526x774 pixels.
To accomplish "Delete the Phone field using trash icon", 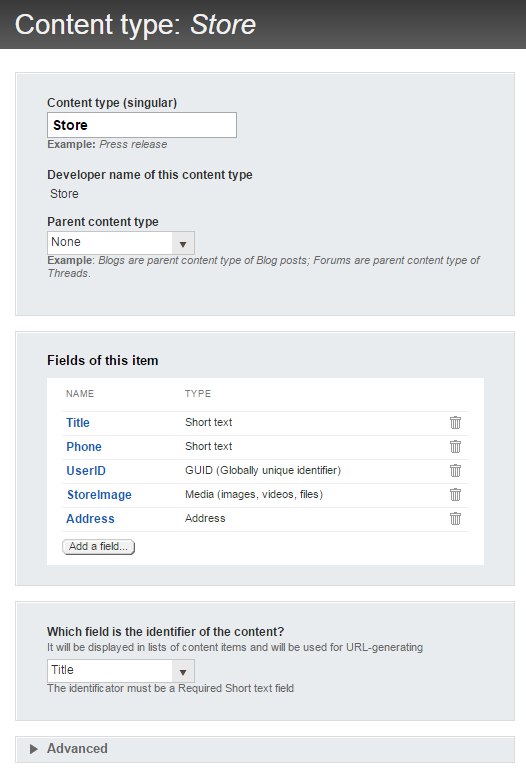I will coord(455,446).
